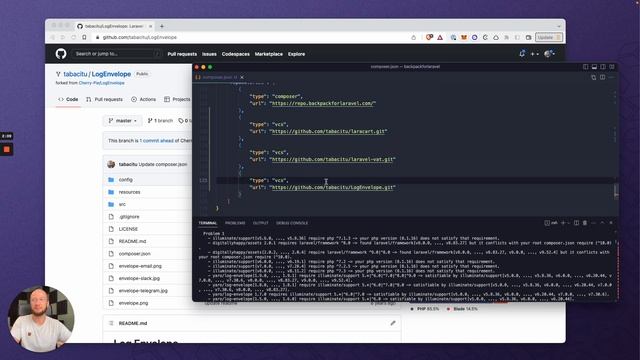
Task: Click the browser bookmark icon
Action: pos(84,37)
